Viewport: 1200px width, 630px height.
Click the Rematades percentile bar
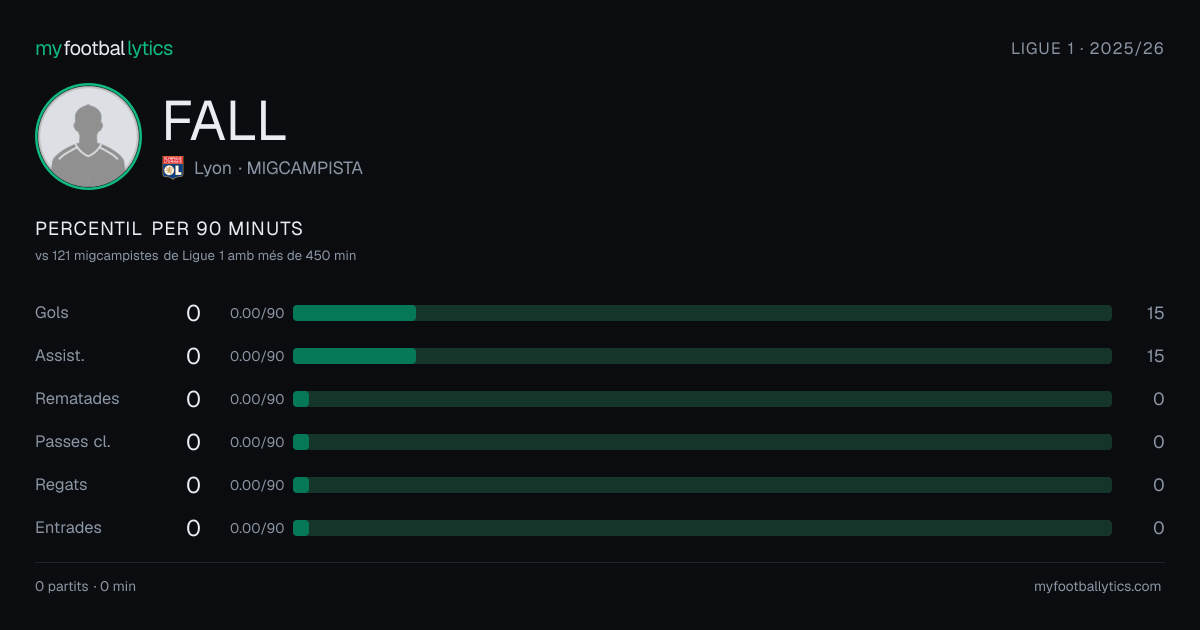(702, 399)
